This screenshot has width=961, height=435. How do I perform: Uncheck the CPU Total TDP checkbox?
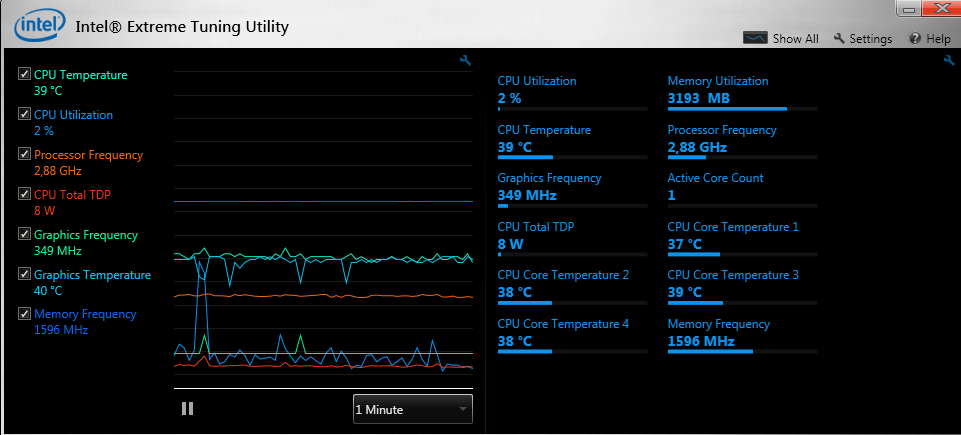coord(24,194)
